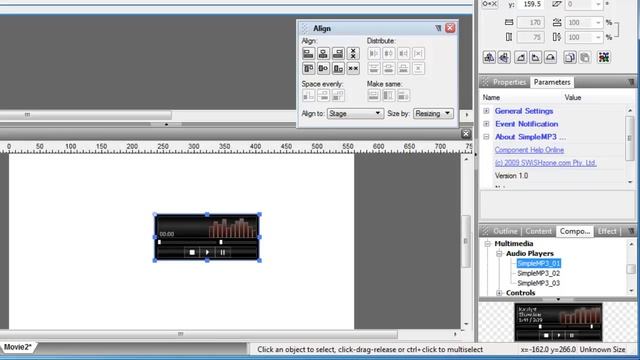Click the first flip icon in transform row
640x360 pixels.
(489, 57)
